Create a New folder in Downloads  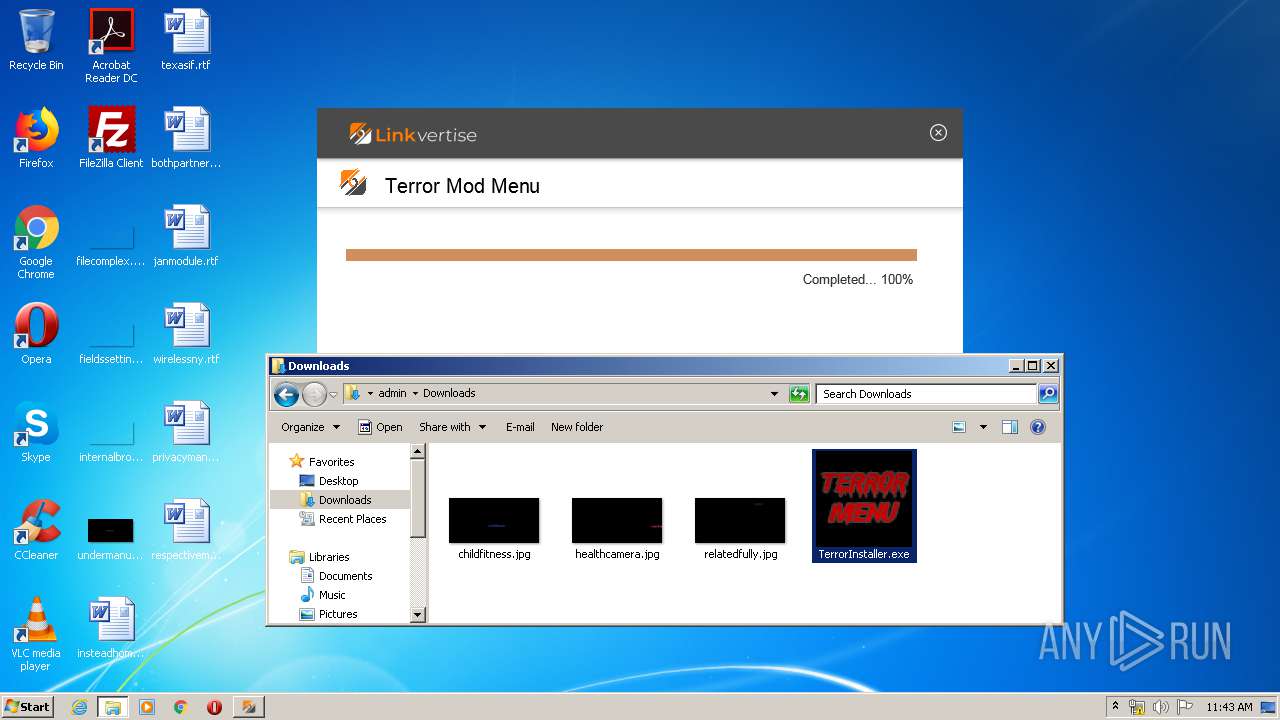577,427
